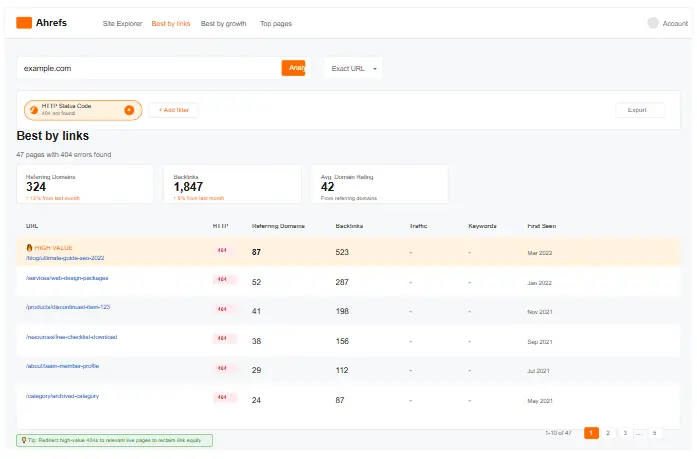The height and width of the screenshot is (459, 697).
Task: Click the pagination ellipsis button
Action: pos(639,433)
